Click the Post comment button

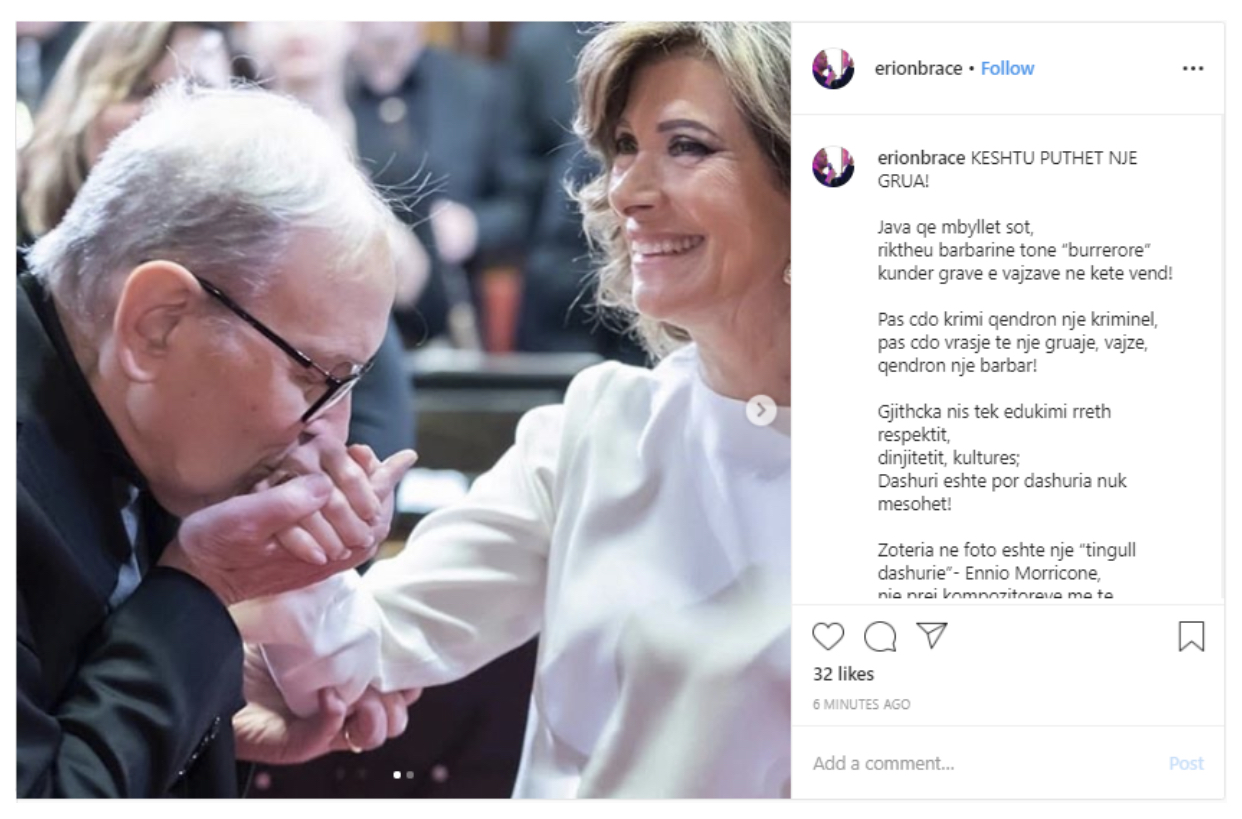[x=1186, y=763]
